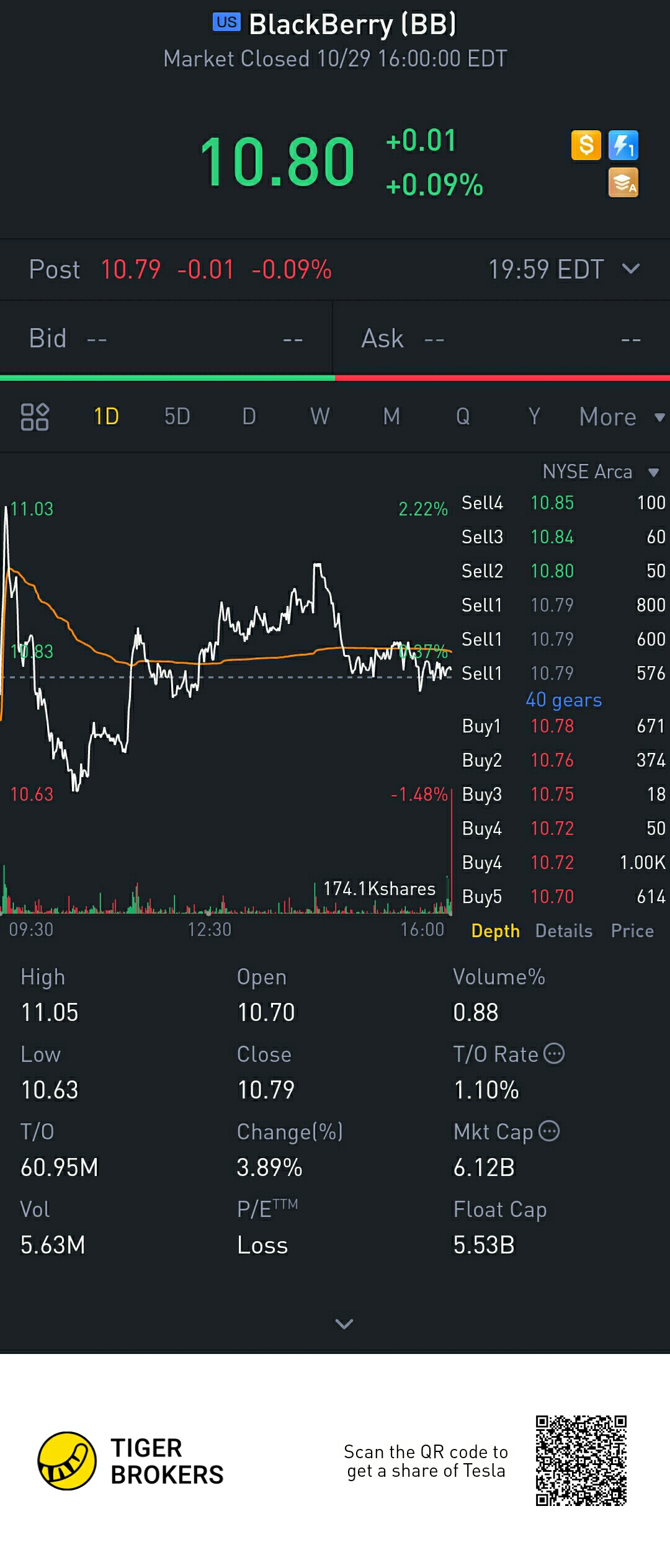Tap the Change(%) value 3.89%
This screenshot has height=1568, width=670.
coord(270,1167)
